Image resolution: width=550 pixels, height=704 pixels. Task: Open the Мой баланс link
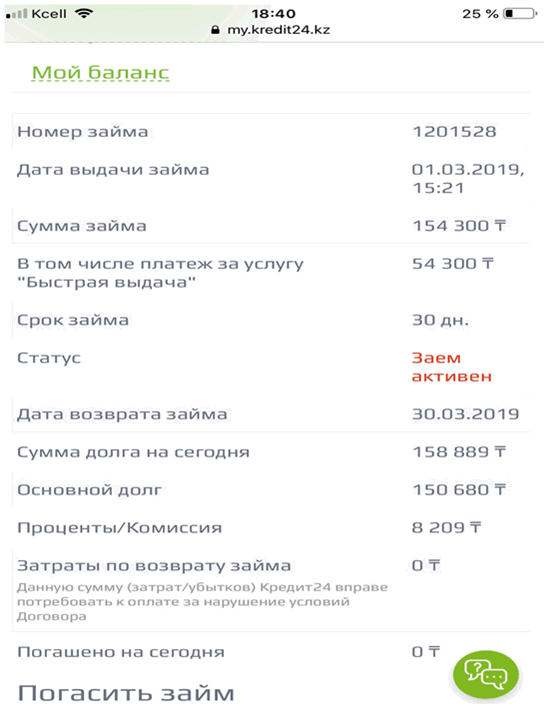click(101, 73)
